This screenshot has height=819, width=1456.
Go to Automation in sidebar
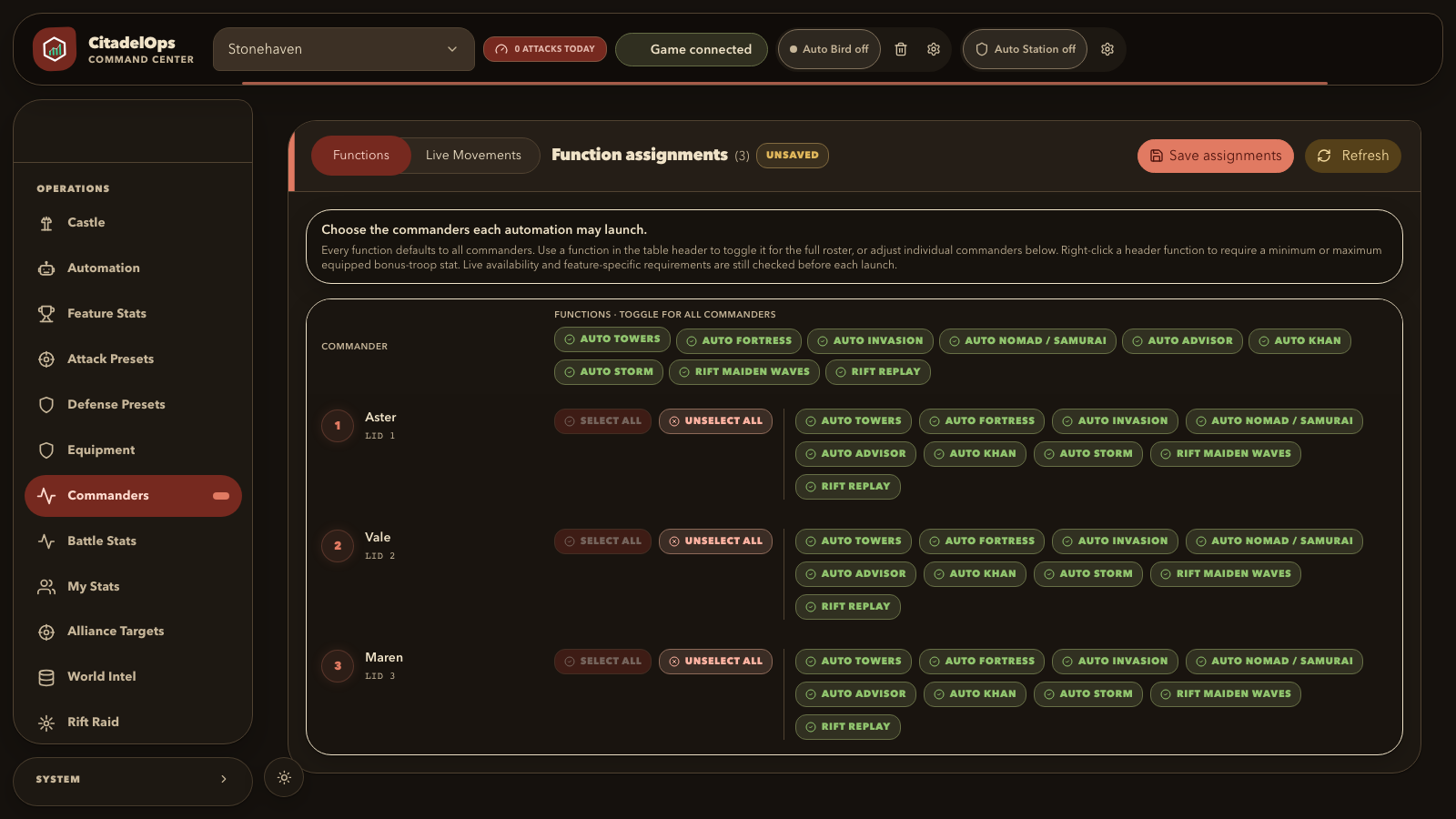133,268
